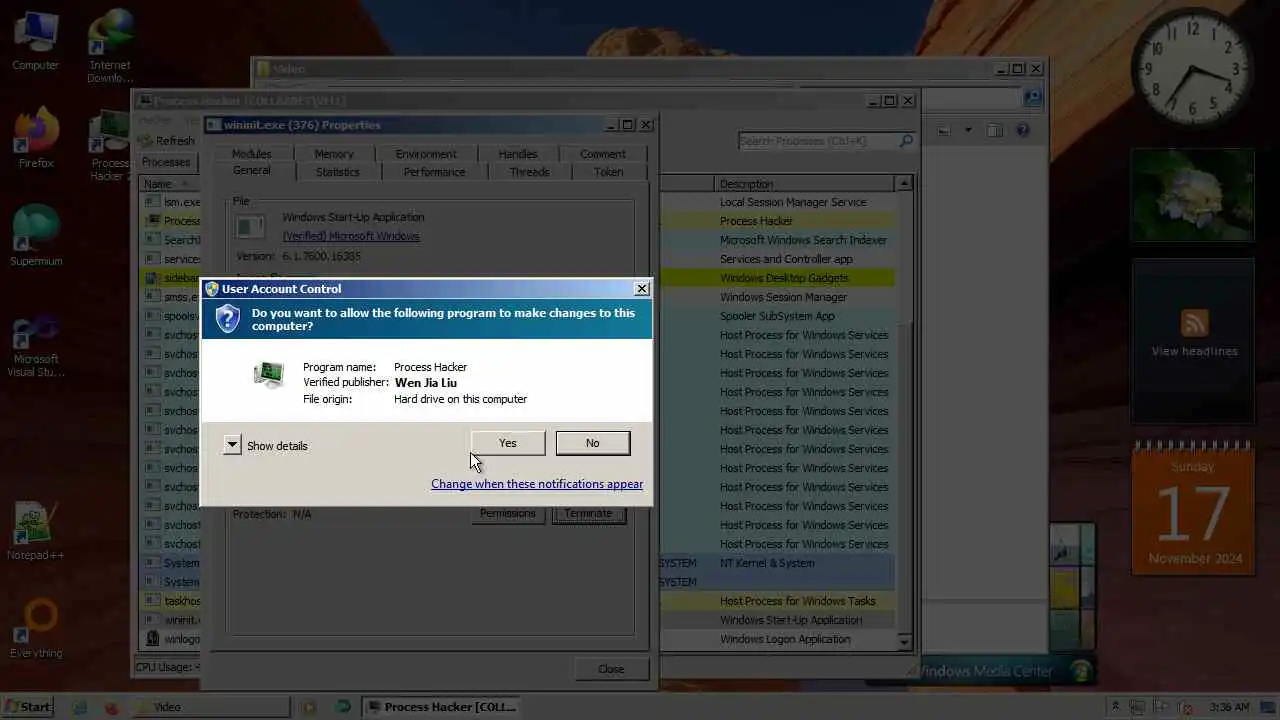Click the blue question-mark shield icon

(228, 319)
